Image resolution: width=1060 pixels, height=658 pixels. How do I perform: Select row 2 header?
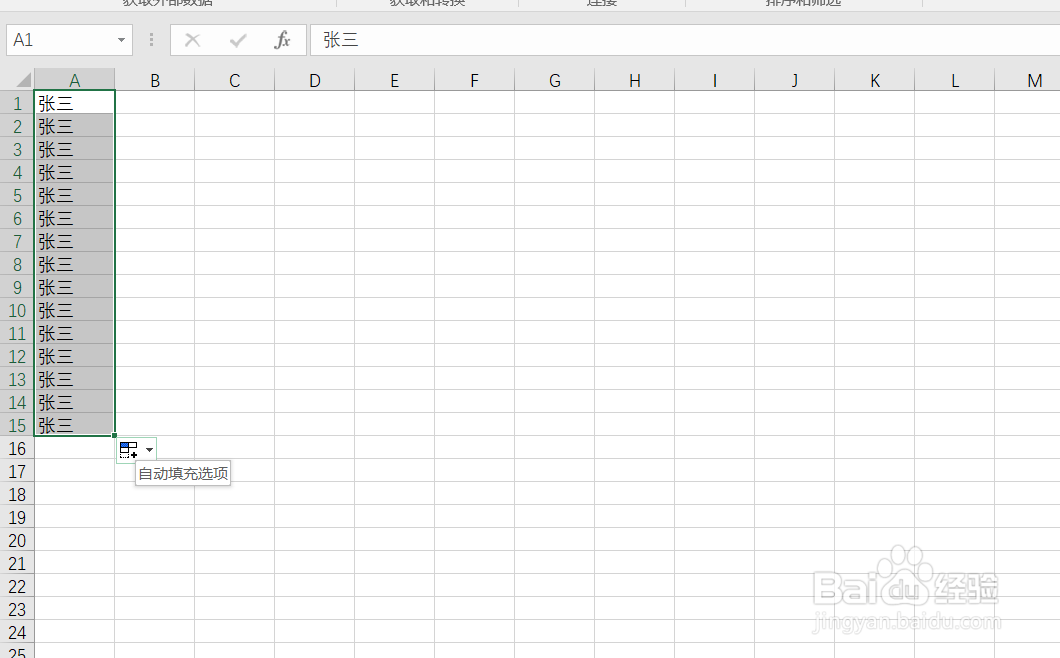(x=17, y=126)
